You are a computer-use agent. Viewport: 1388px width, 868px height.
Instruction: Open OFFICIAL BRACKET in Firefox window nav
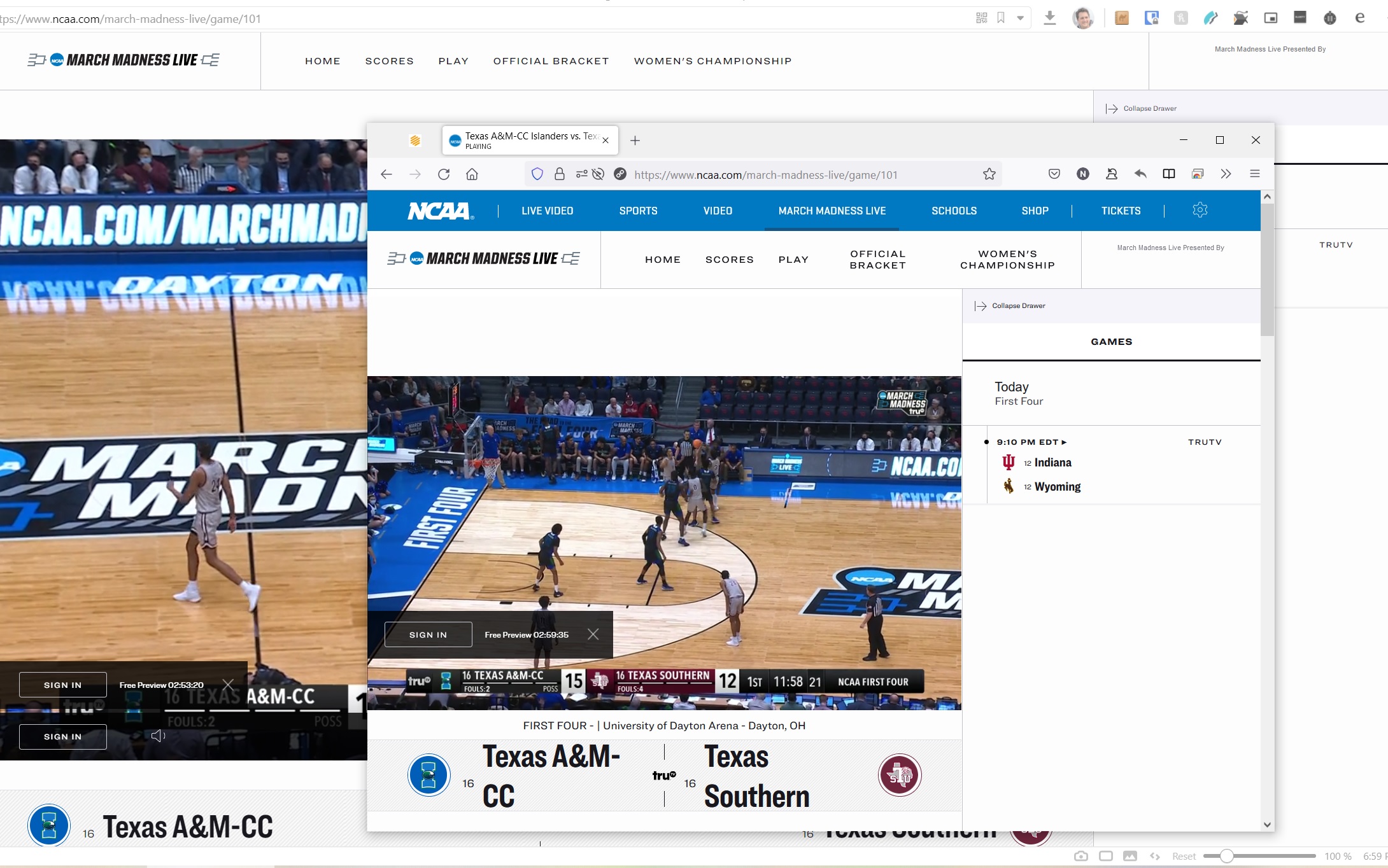(878, 260)
